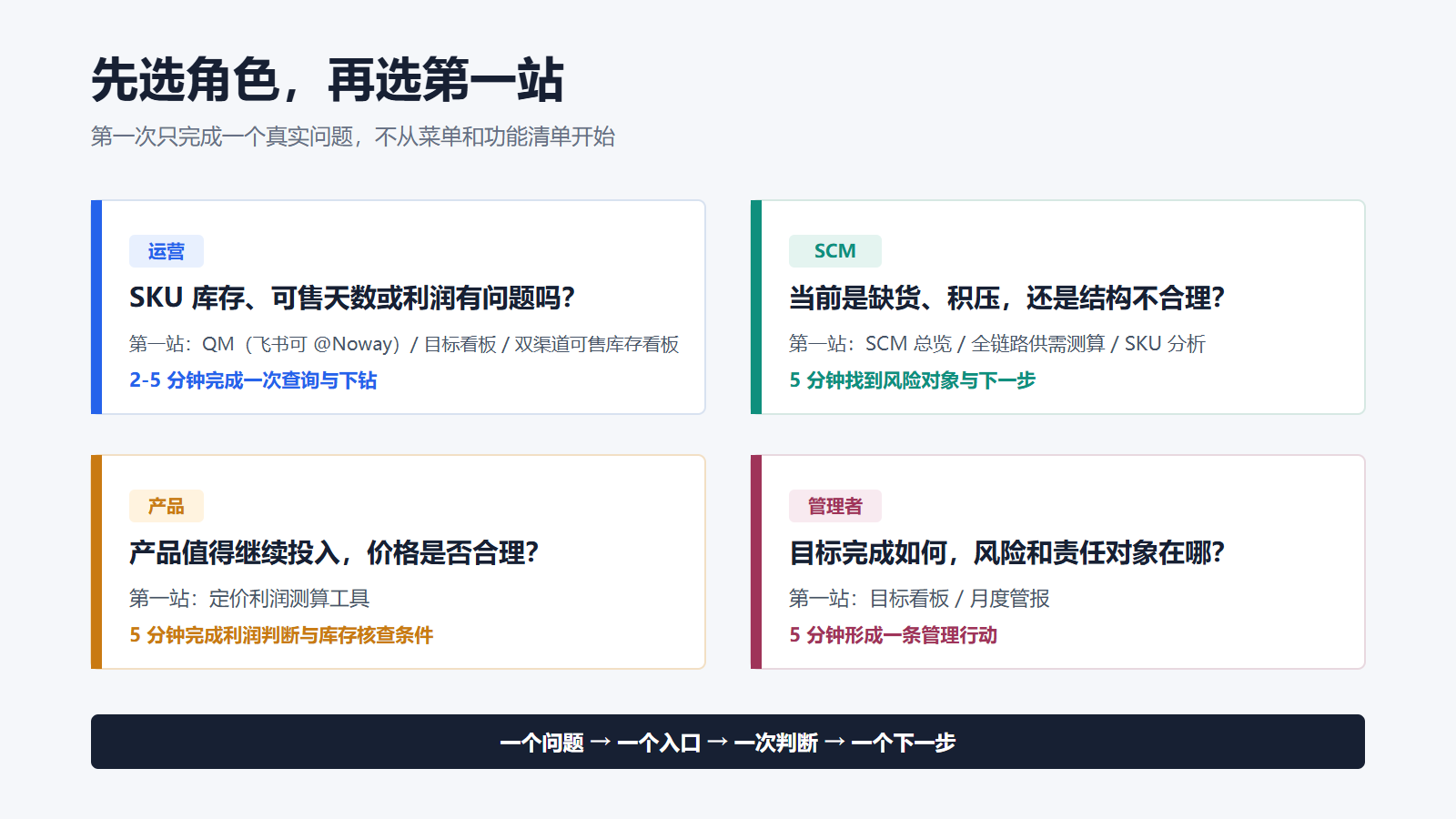
Task: Click line 第一站: SCM 总览 / 全链路供需测算
Action: (x=997, y=344)
